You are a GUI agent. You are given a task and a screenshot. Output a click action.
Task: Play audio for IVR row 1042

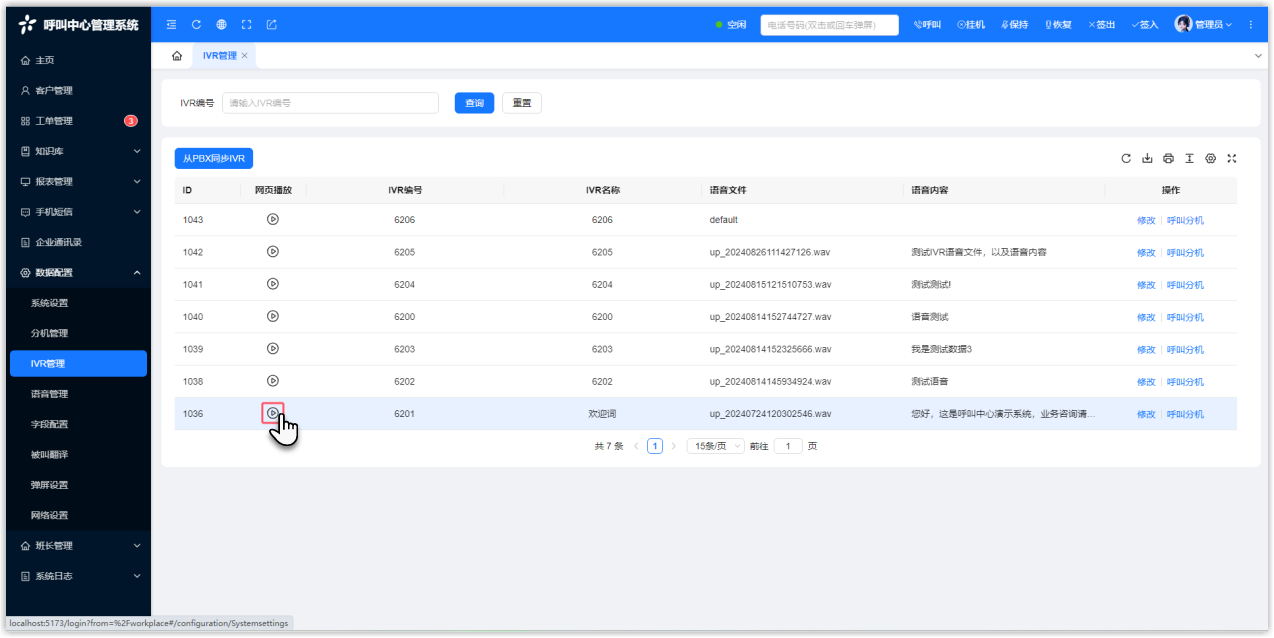pos(273,252)
